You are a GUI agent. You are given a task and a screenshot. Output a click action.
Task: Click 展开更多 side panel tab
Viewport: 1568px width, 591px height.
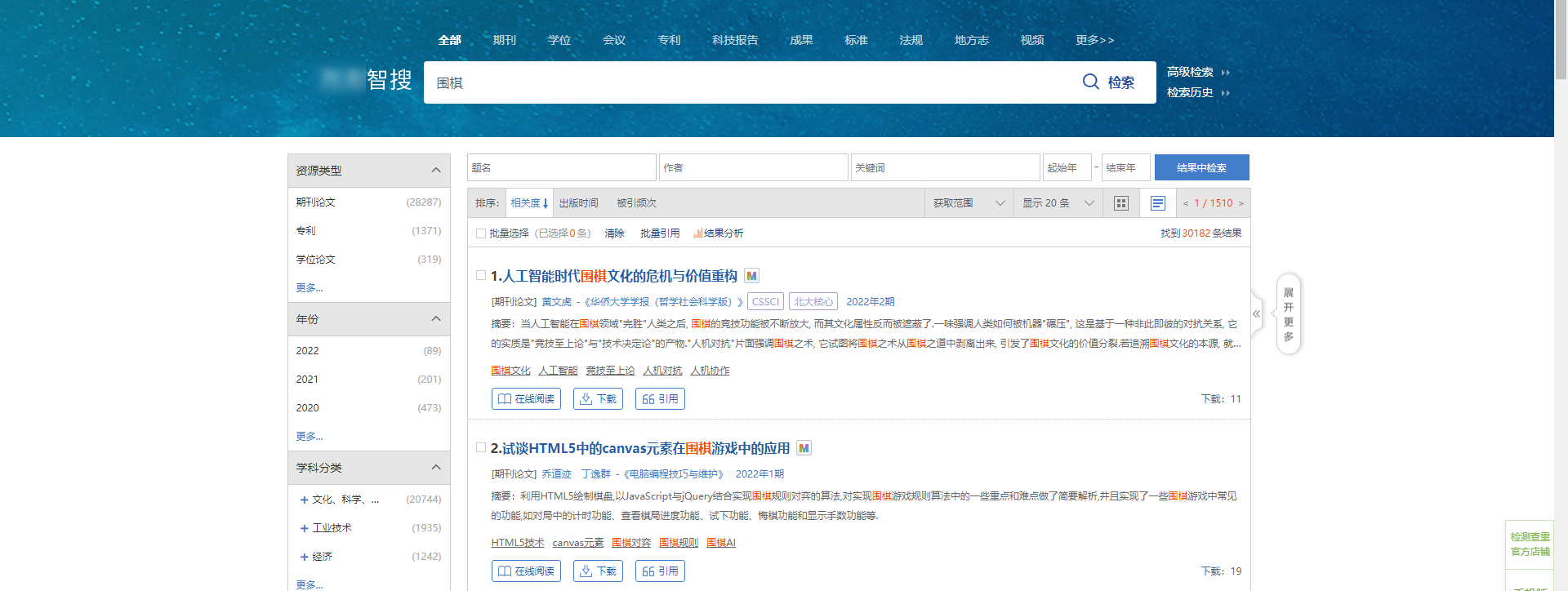(x=1289, y=314)
